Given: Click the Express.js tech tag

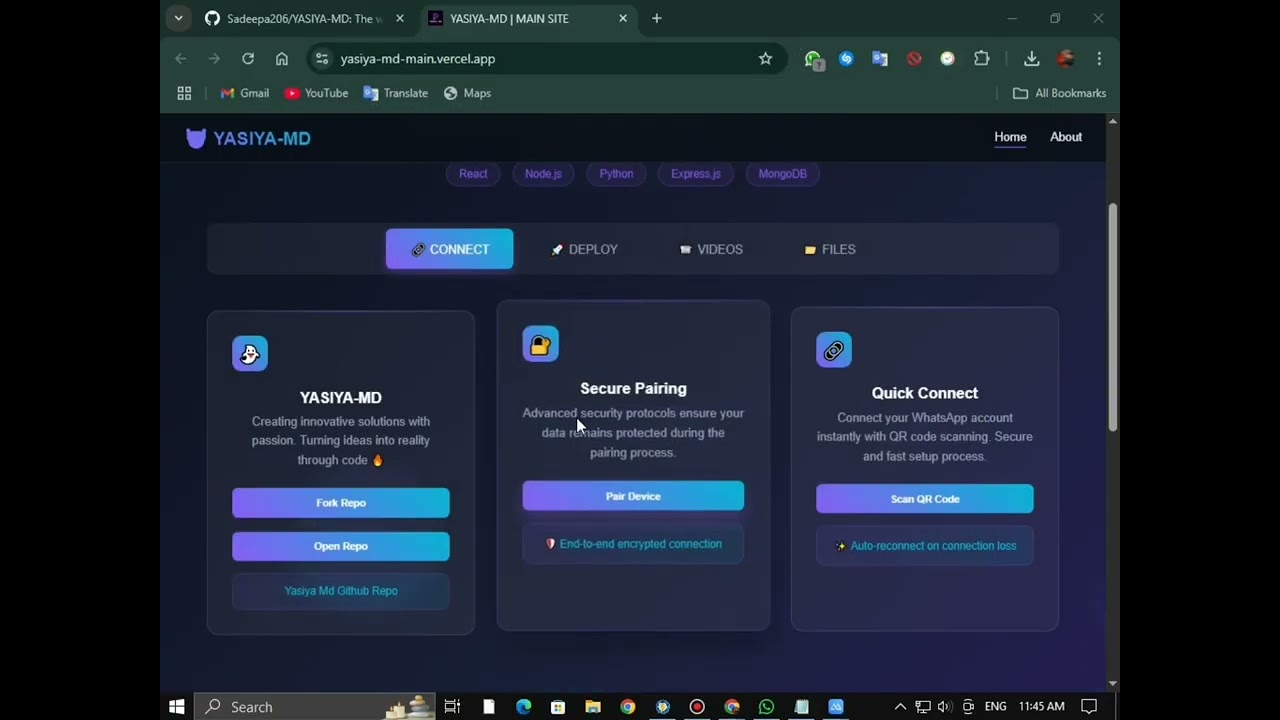Looking at the screenshot, I should 696,174.
